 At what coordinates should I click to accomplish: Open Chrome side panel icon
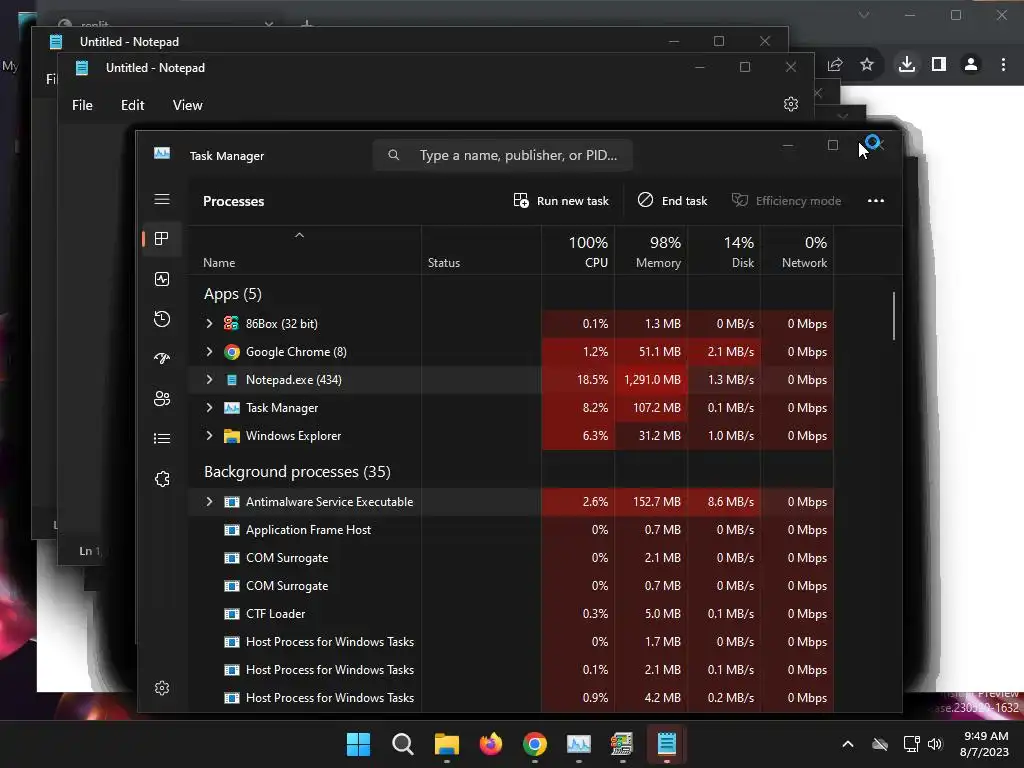click(x=939, y=64)
